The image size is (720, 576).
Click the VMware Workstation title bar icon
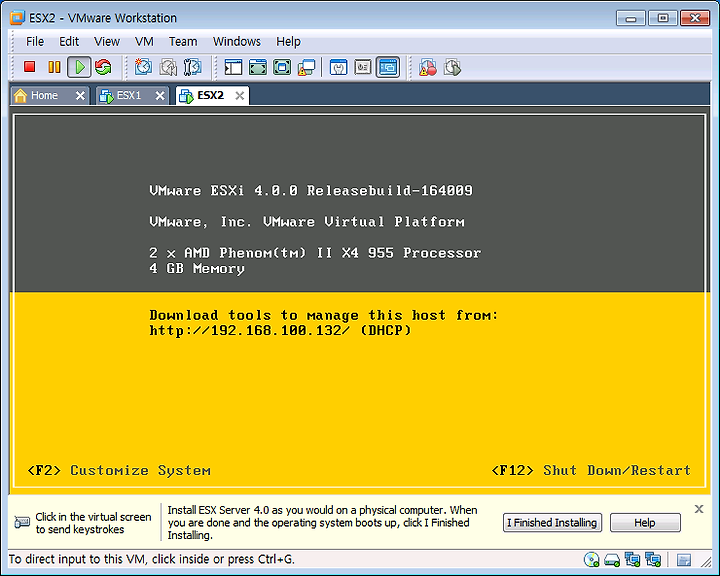click(x=17, y=17)
